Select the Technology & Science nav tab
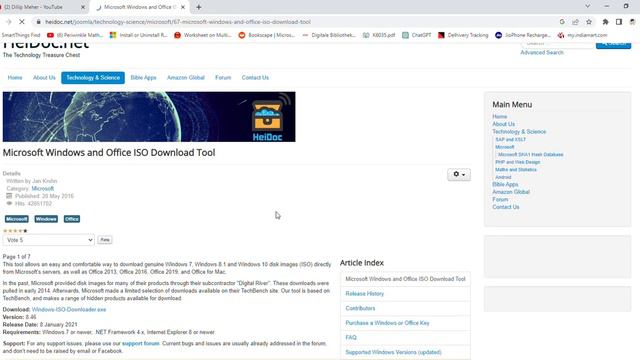Viewport: 640px width, 360px height. click(x=93, y=78)
